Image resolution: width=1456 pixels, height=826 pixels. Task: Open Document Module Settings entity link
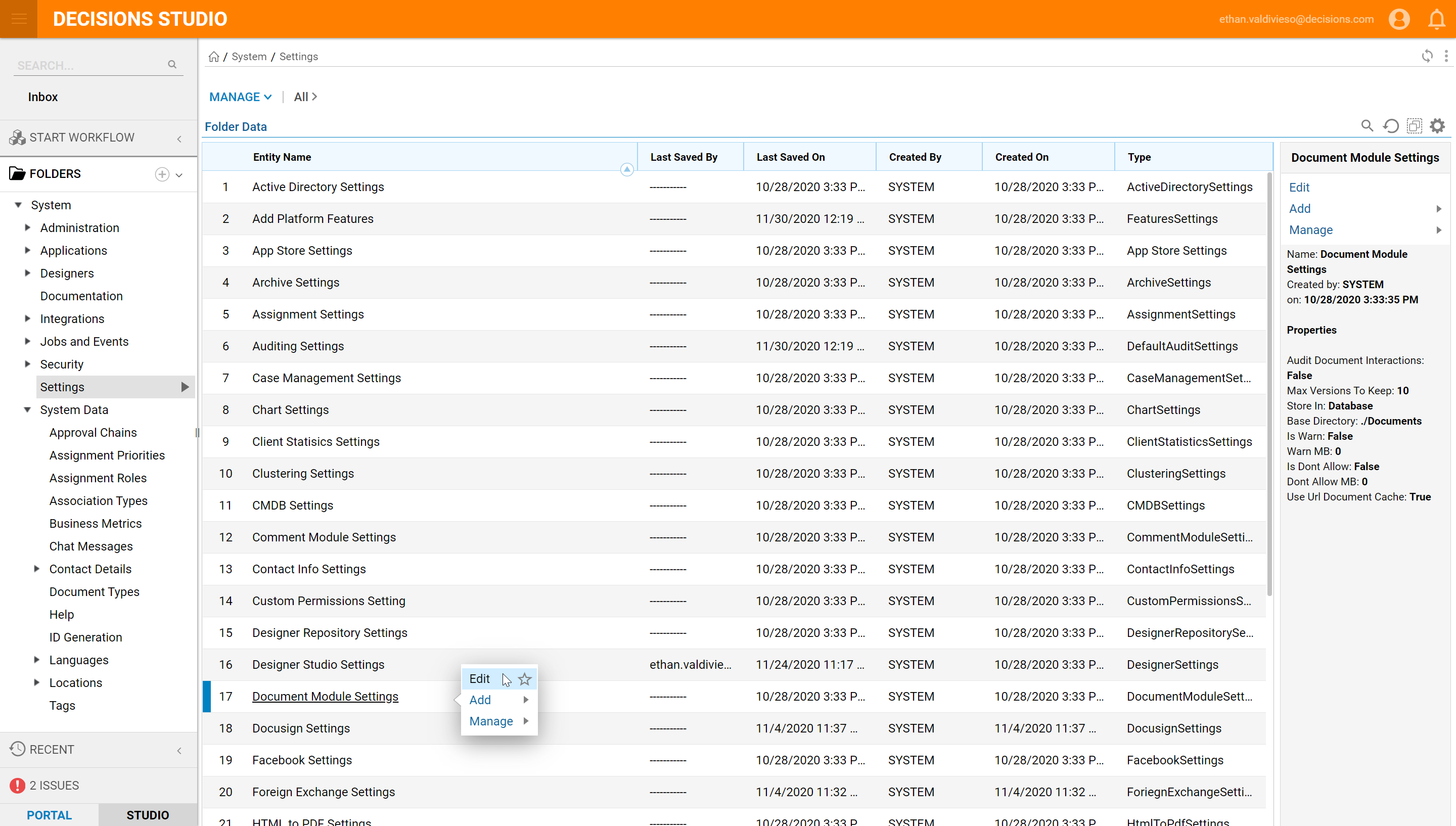pyautogui.click(x=325, y=696)
